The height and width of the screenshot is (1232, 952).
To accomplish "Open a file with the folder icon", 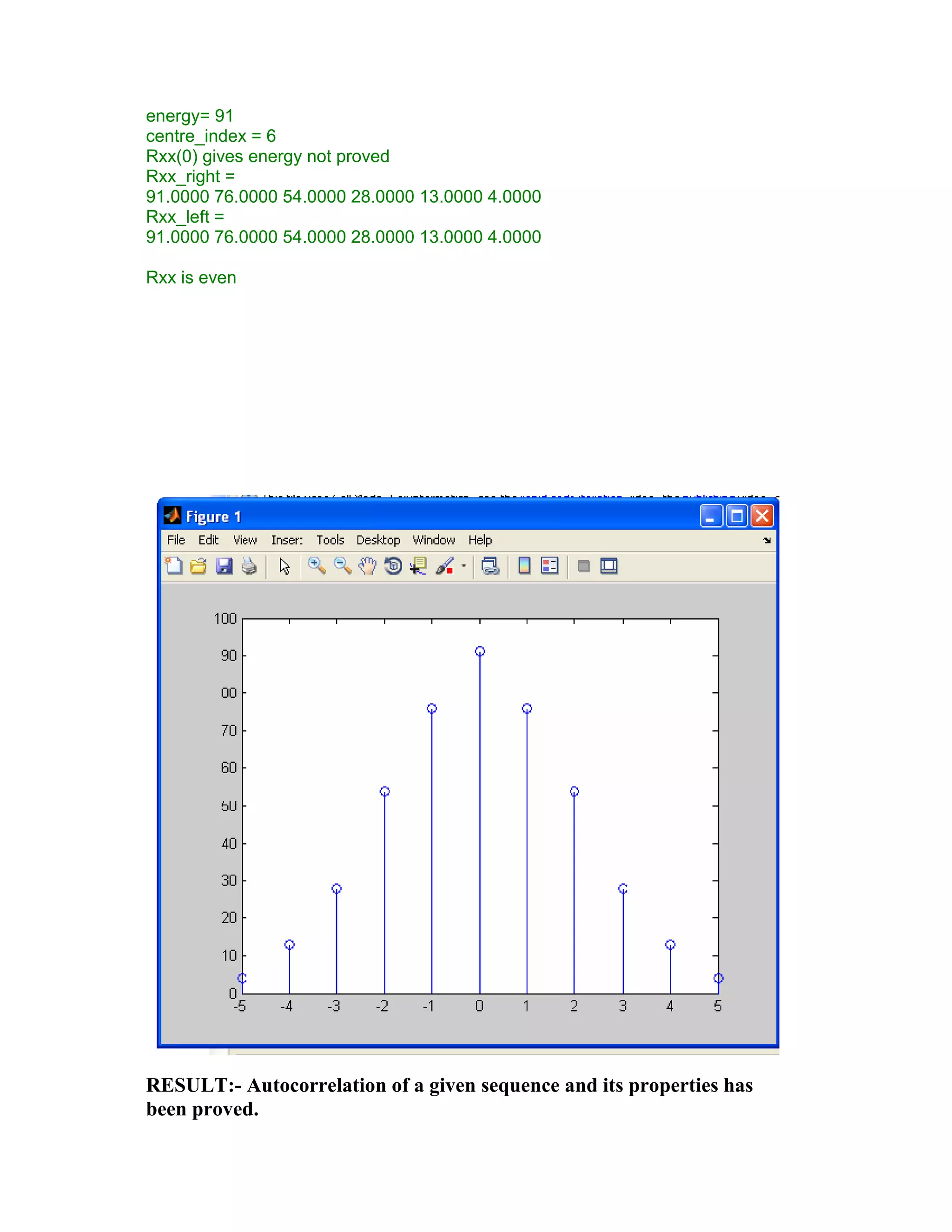I will point(198,566).
